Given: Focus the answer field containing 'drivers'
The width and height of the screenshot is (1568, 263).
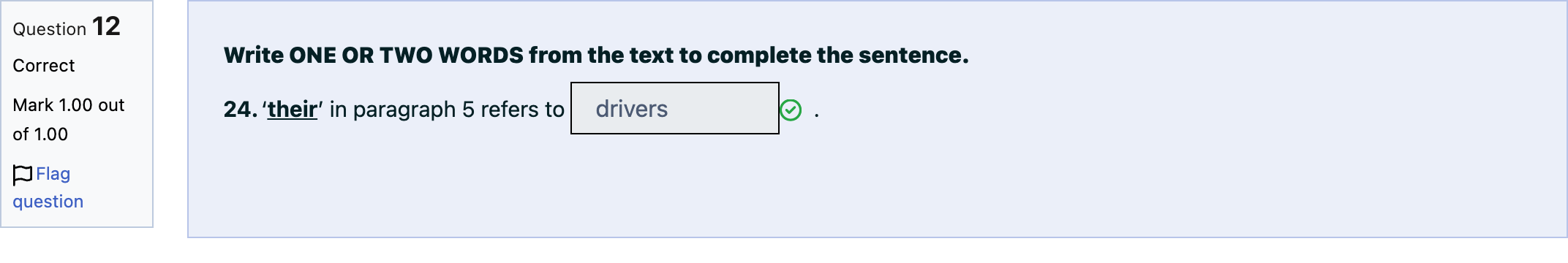Looking at the screenshot, I should coord(675,108).
